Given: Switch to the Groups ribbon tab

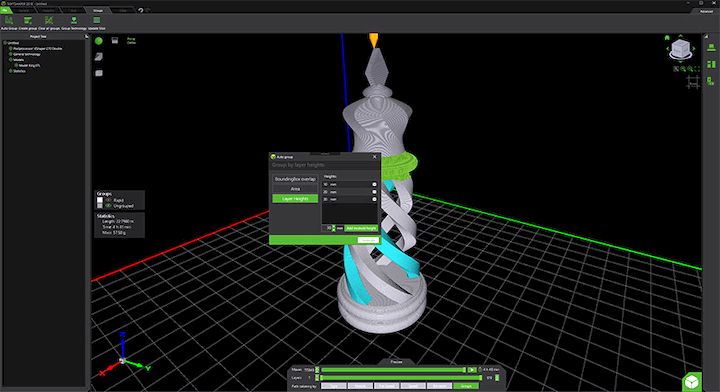Looking at the screenshot, I should pyautogui.click(x=98, y=10).
